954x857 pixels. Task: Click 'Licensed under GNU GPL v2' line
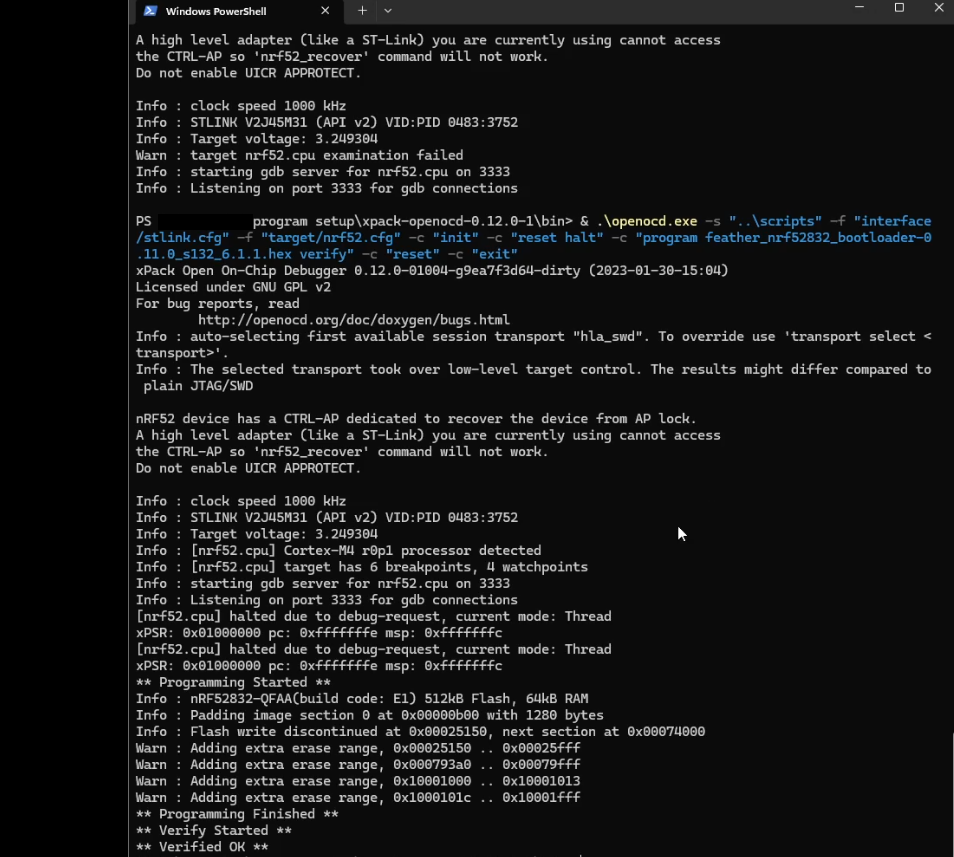(233, 287)
